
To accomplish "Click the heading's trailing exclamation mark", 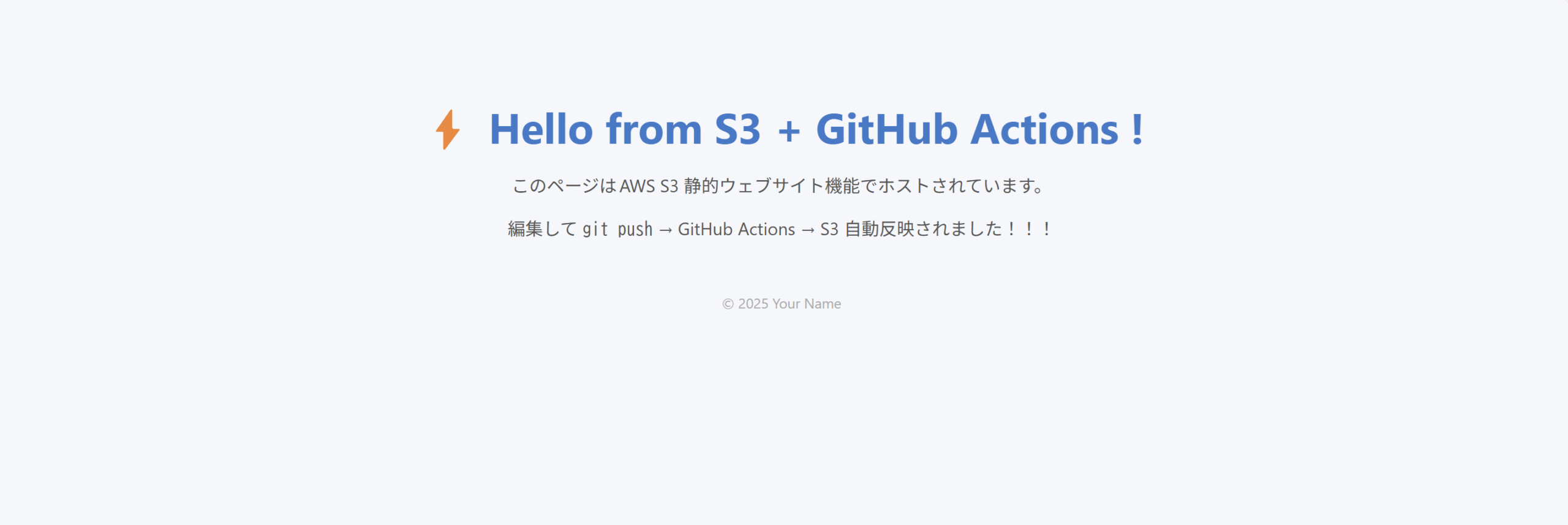I will [x=1137, y=129].
